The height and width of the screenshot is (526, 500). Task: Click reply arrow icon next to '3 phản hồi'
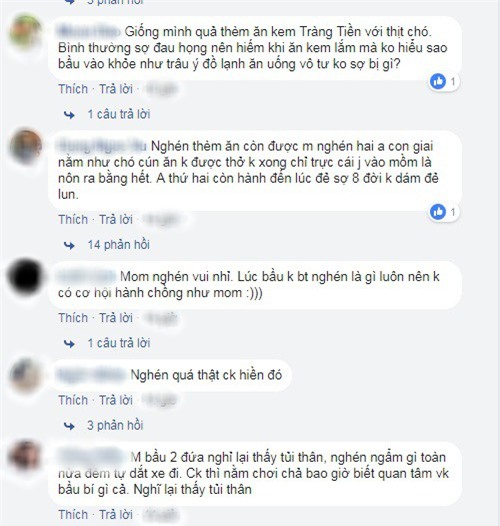point(69,426)
